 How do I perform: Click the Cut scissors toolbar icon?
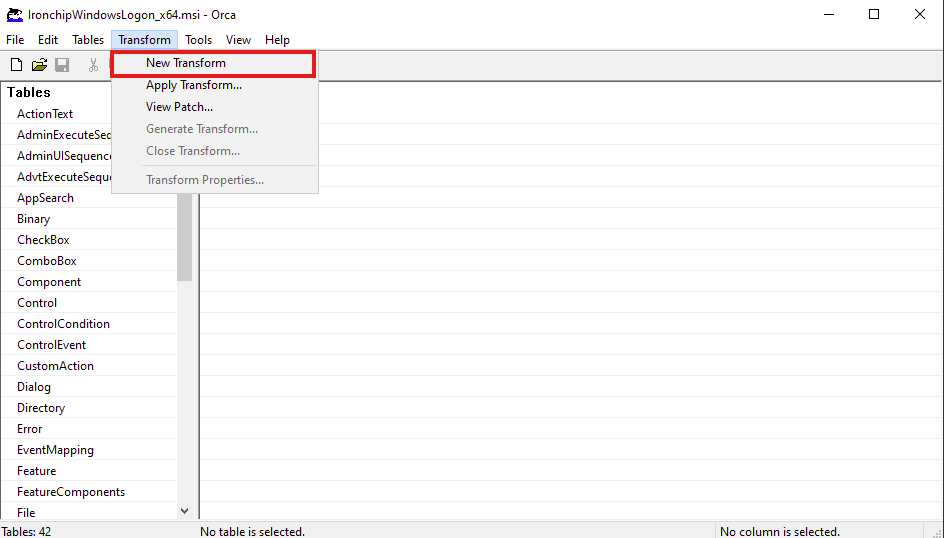point(93,65)
